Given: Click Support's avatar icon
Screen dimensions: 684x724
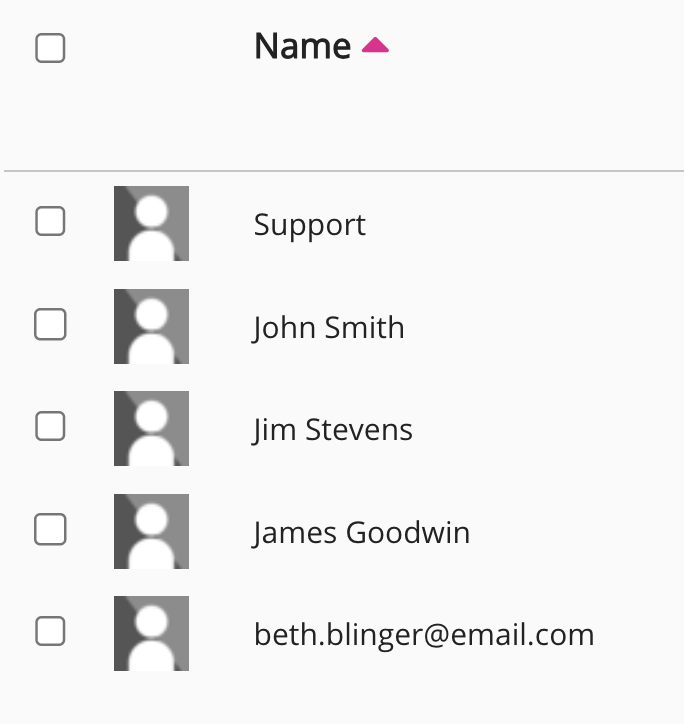Looking at the screenshot, I should [151, 223].
